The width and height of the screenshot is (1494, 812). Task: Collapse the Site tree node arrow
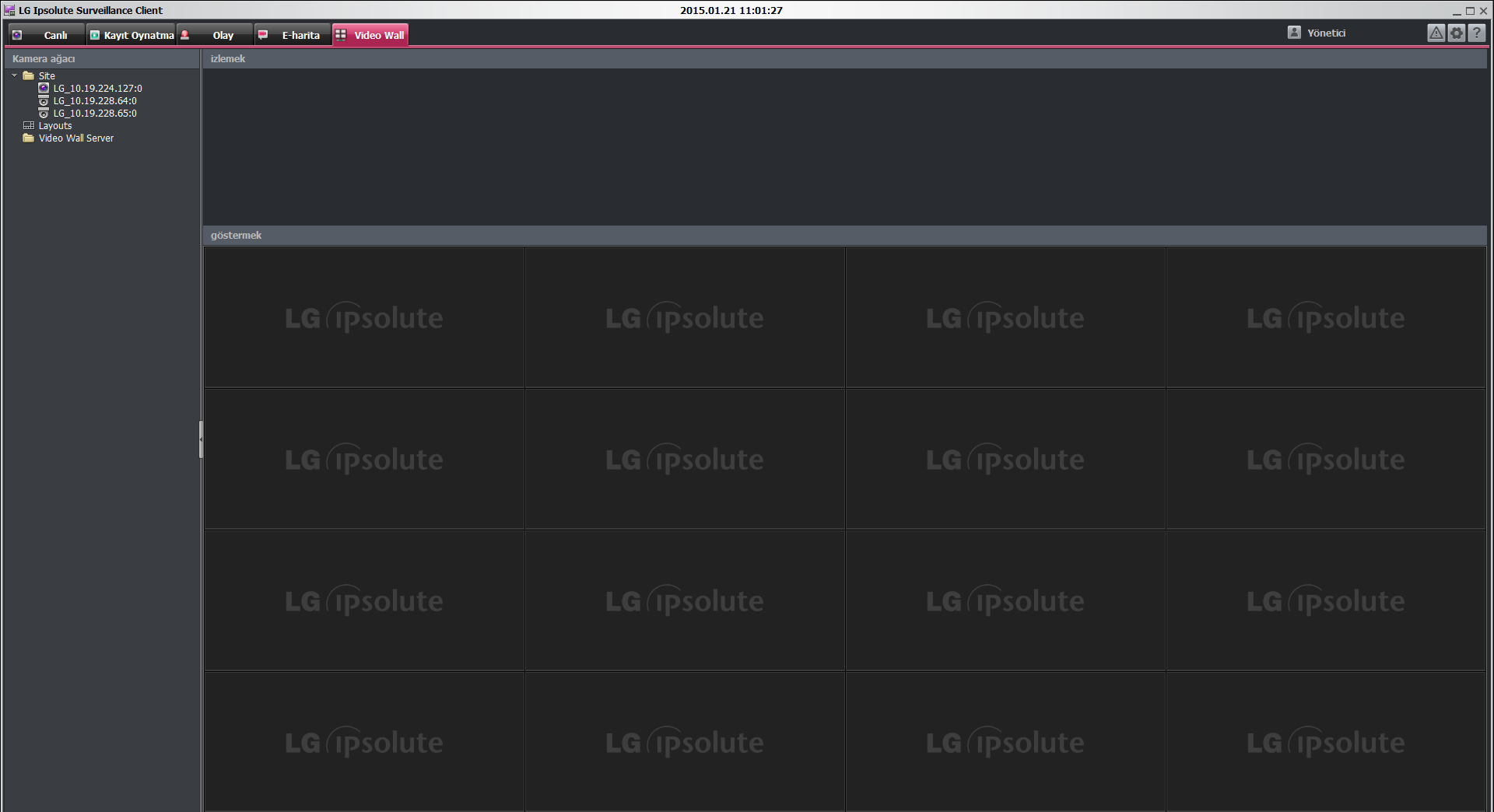coord(15,75)
